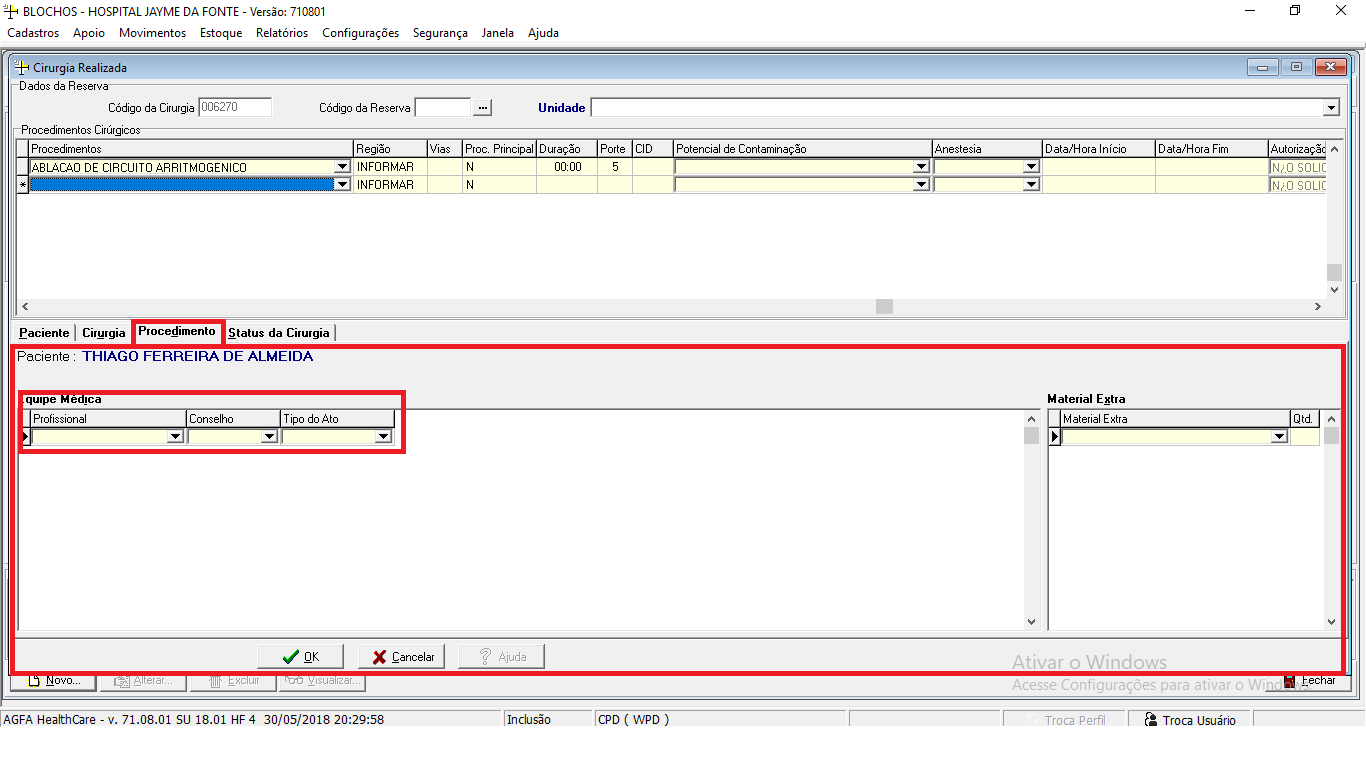
Task: Click the Fechar button
Action: 1310,681
